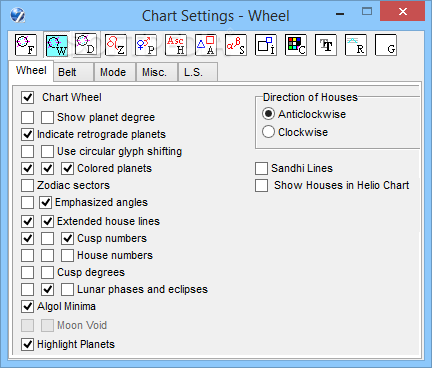
Task: Uncheck Indicate retrograde planets
Action: 27,134
